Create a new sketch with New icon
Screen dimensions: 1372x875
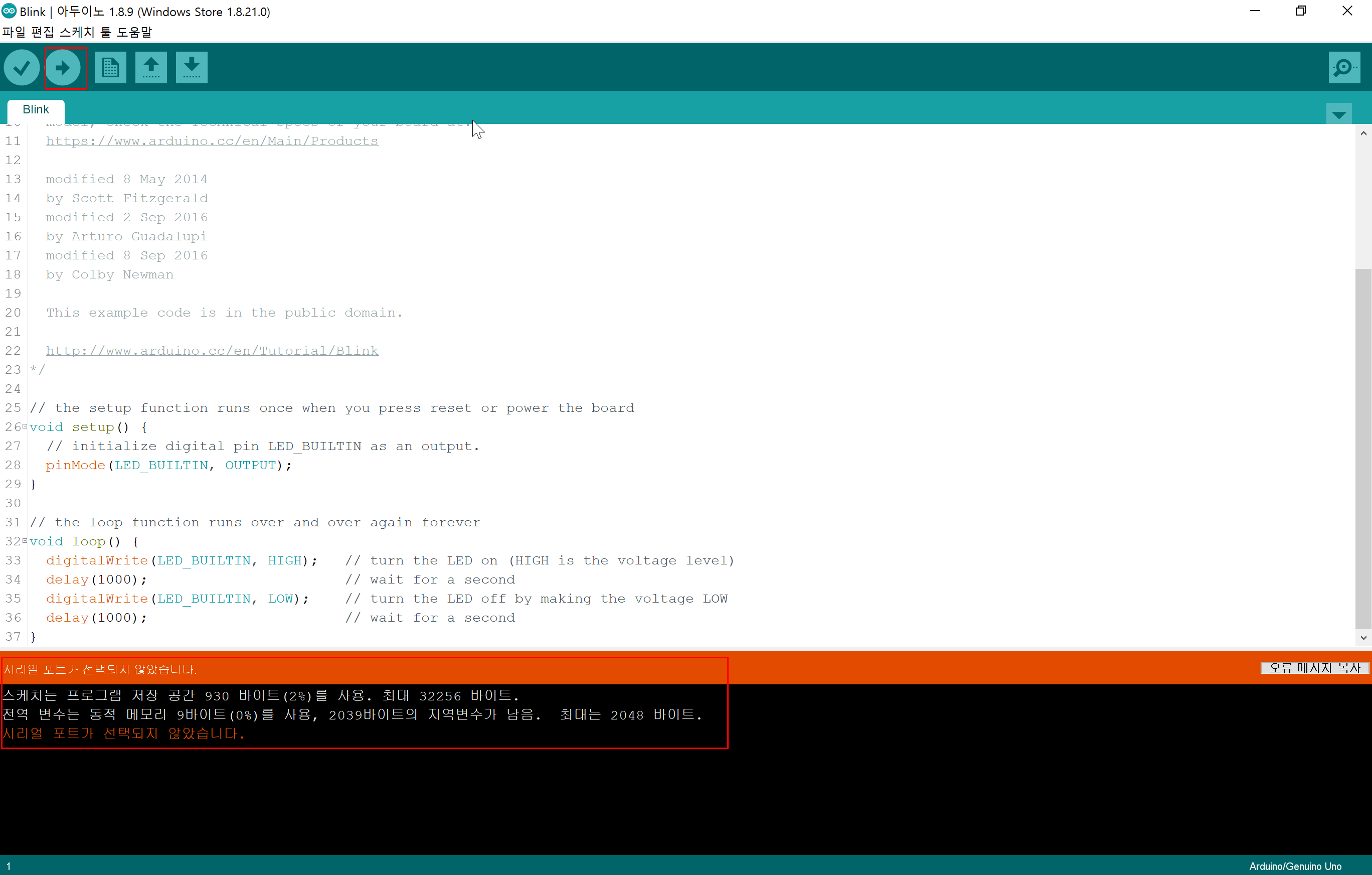click(110, 68)
